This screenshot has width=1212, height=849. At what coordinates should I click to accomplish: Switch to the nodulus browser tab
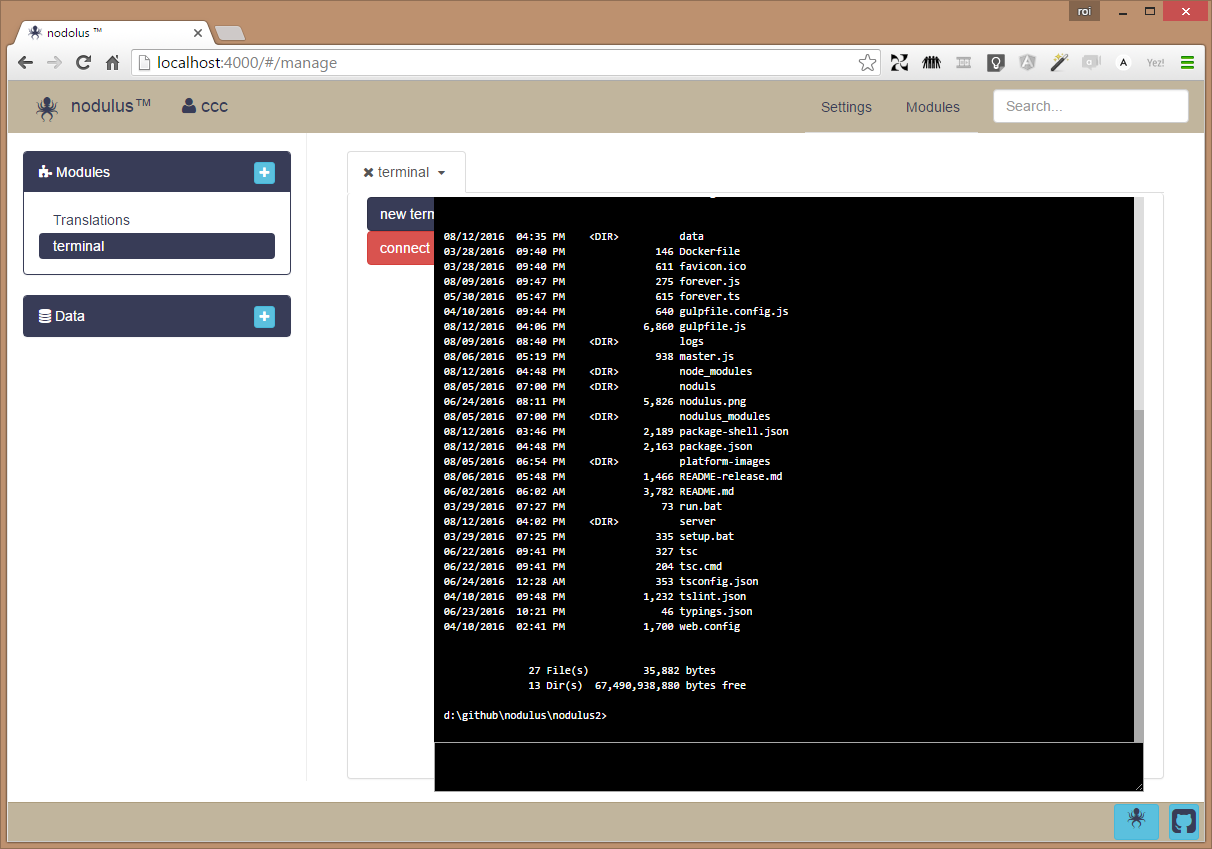(112, 32)
